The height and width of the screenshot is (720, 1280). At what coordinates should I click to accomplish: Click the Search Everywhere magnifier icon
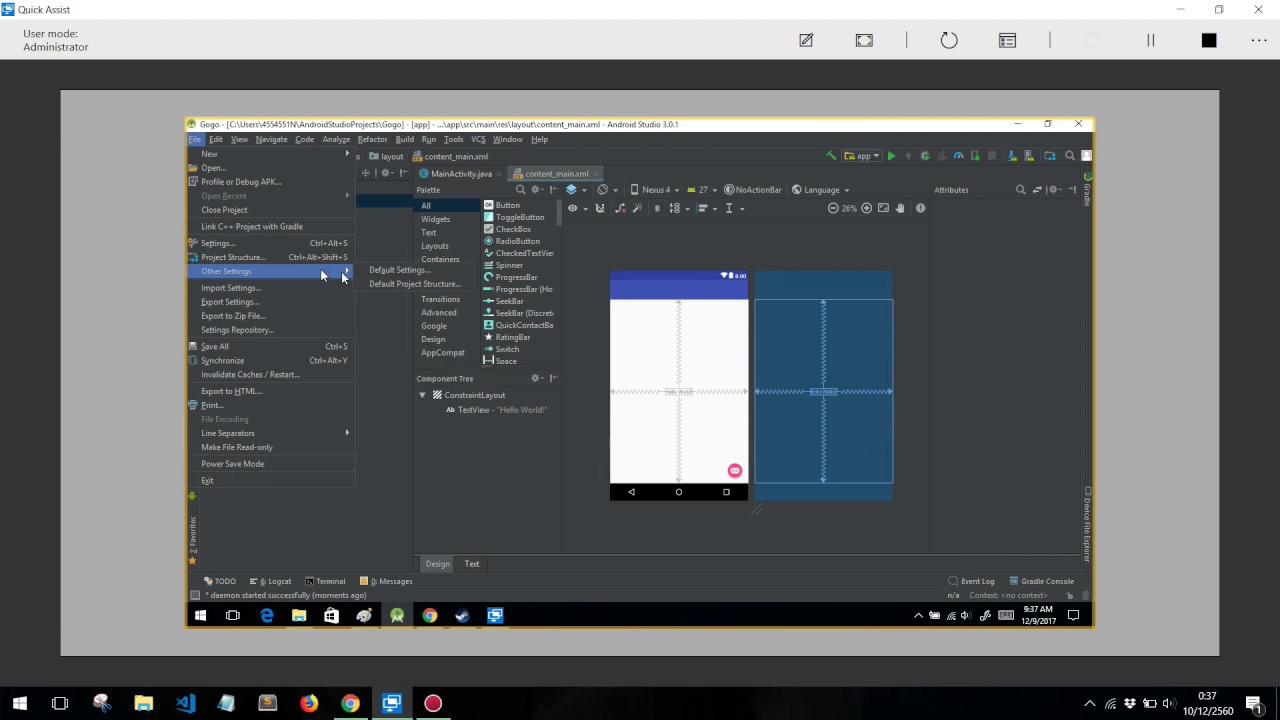pyautogui.click(x=1069, y=155)
